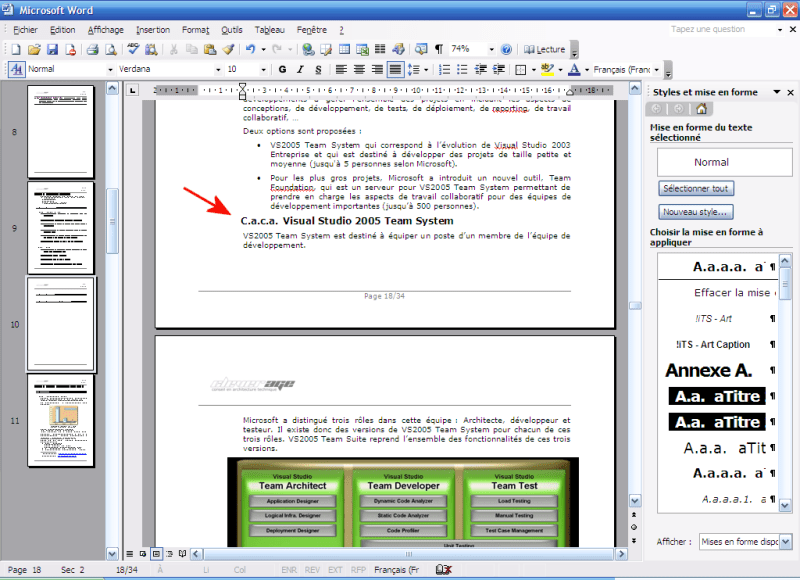Select the page 9 thumbnail
Screen dimensions: 800x580
tap(61, 228)
